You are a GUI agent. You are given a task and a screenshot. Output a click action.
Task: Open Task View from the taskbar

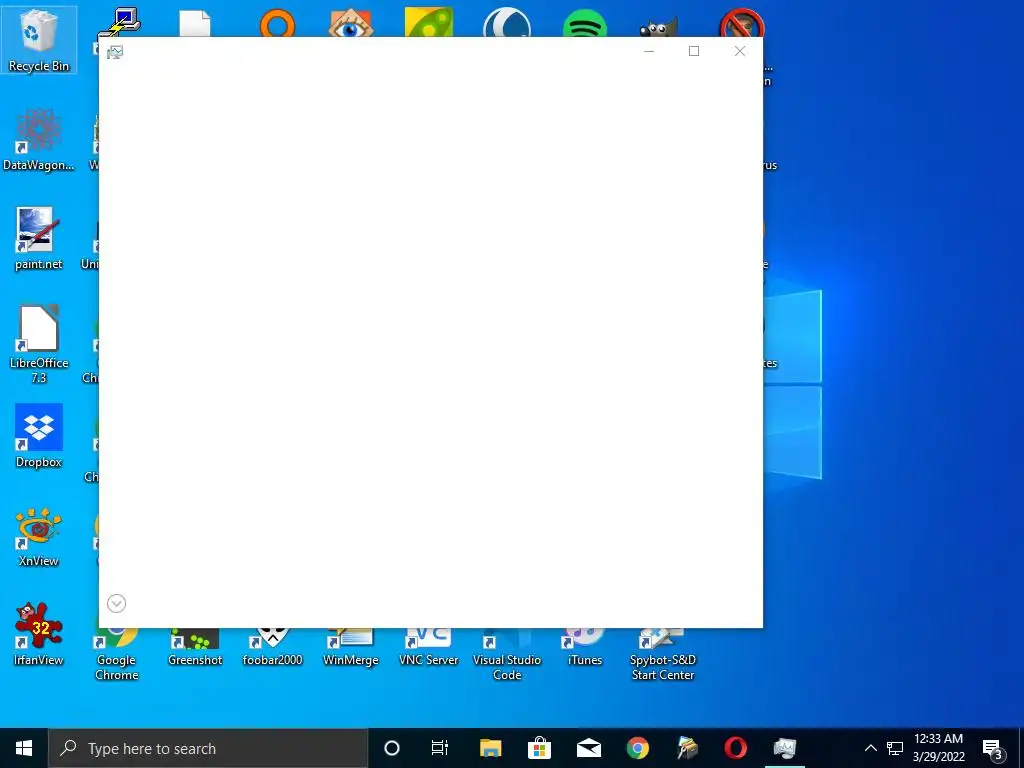440,748
